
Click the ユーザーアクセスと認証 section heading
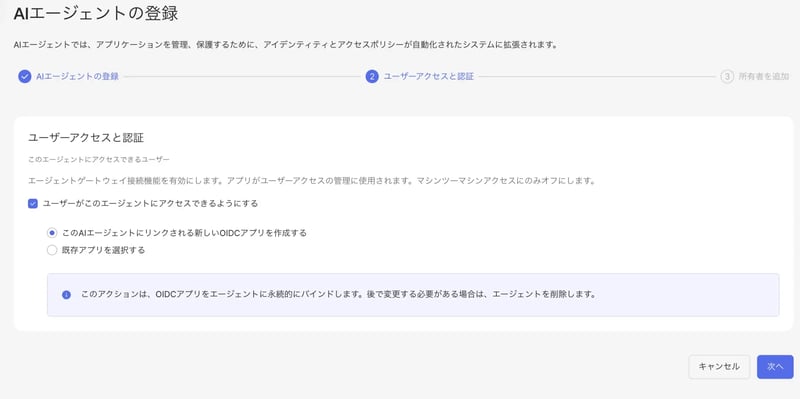tap(86, 138)
